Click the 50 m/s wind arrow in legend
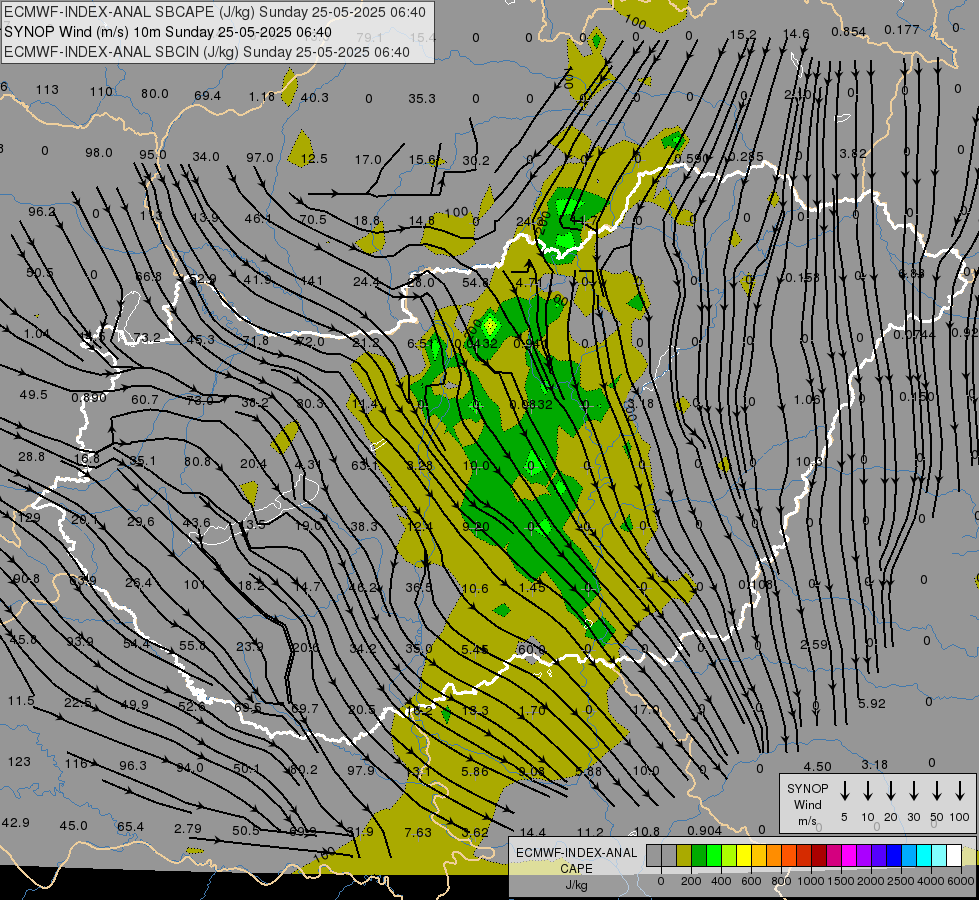Viewport: 979px width, 900px height. [x=937, y=791]
